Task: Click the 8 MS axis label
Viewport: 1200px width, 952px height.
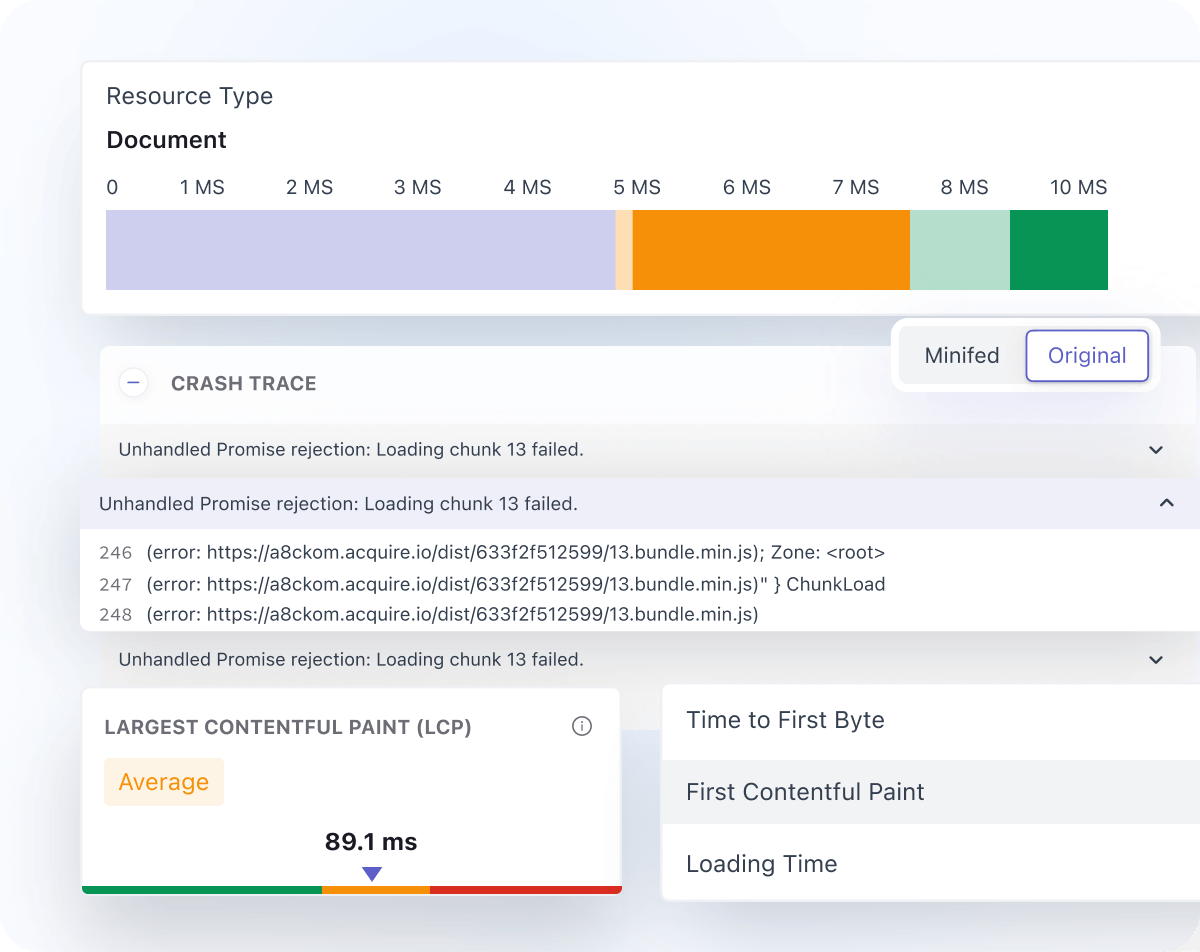Action: pos(965,188)
